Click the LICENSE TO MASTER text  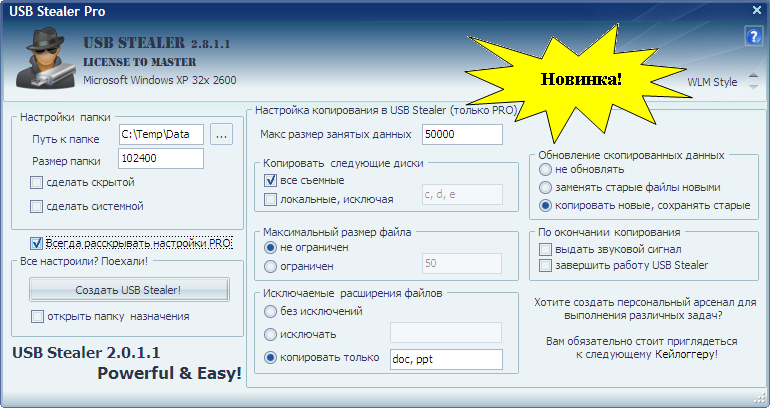[x=139, y=62]
